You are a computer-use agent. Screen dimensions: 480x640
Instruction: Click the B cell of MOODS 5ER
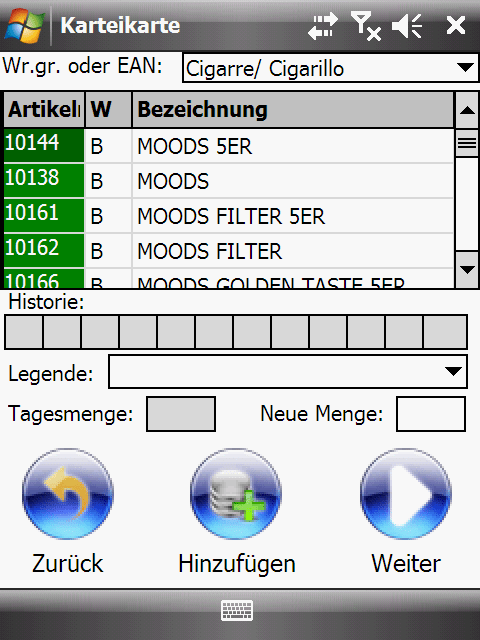tap(108, 146)
